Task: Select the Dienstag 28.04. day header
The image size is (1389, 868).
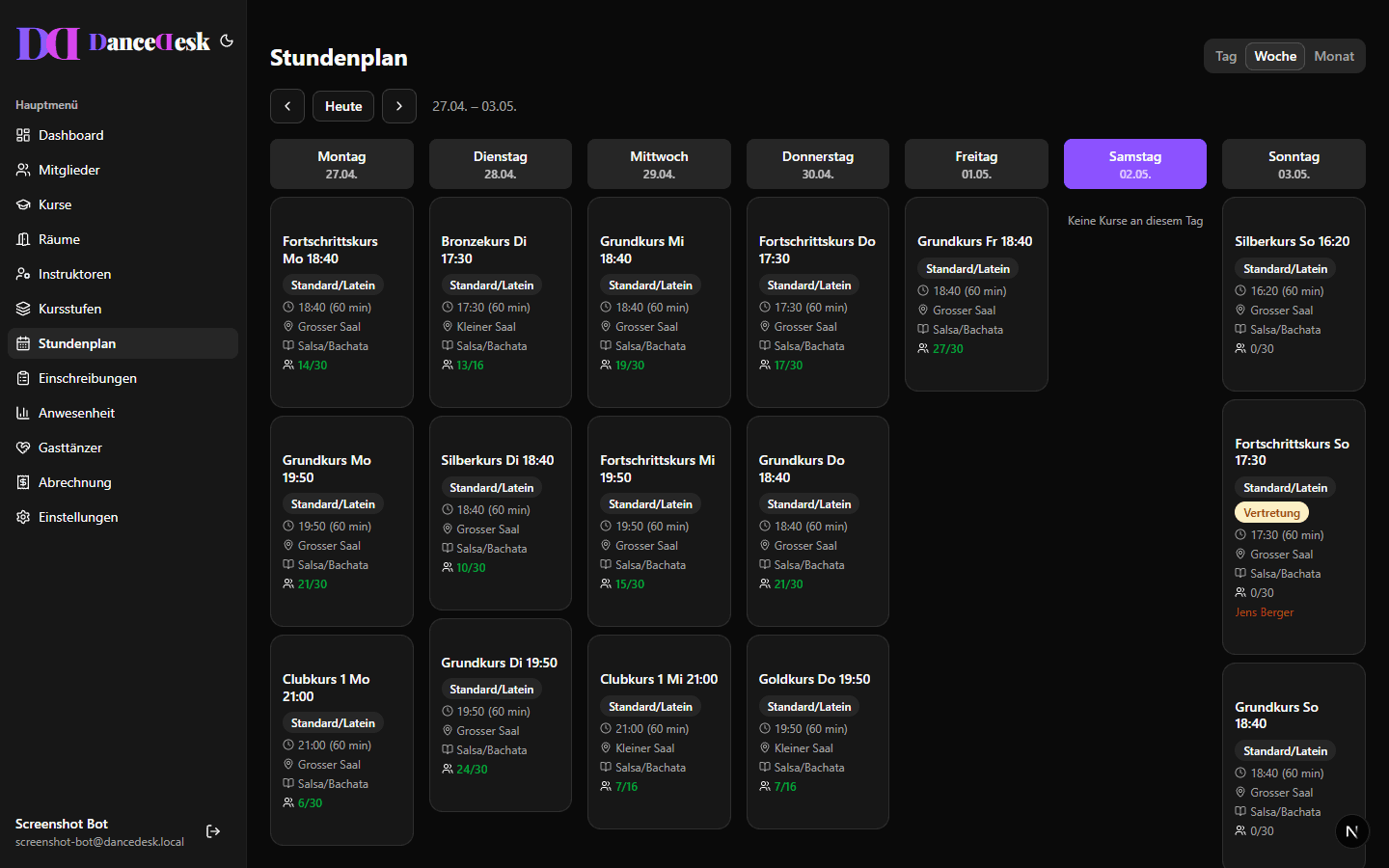Action: tap(501, 164)
